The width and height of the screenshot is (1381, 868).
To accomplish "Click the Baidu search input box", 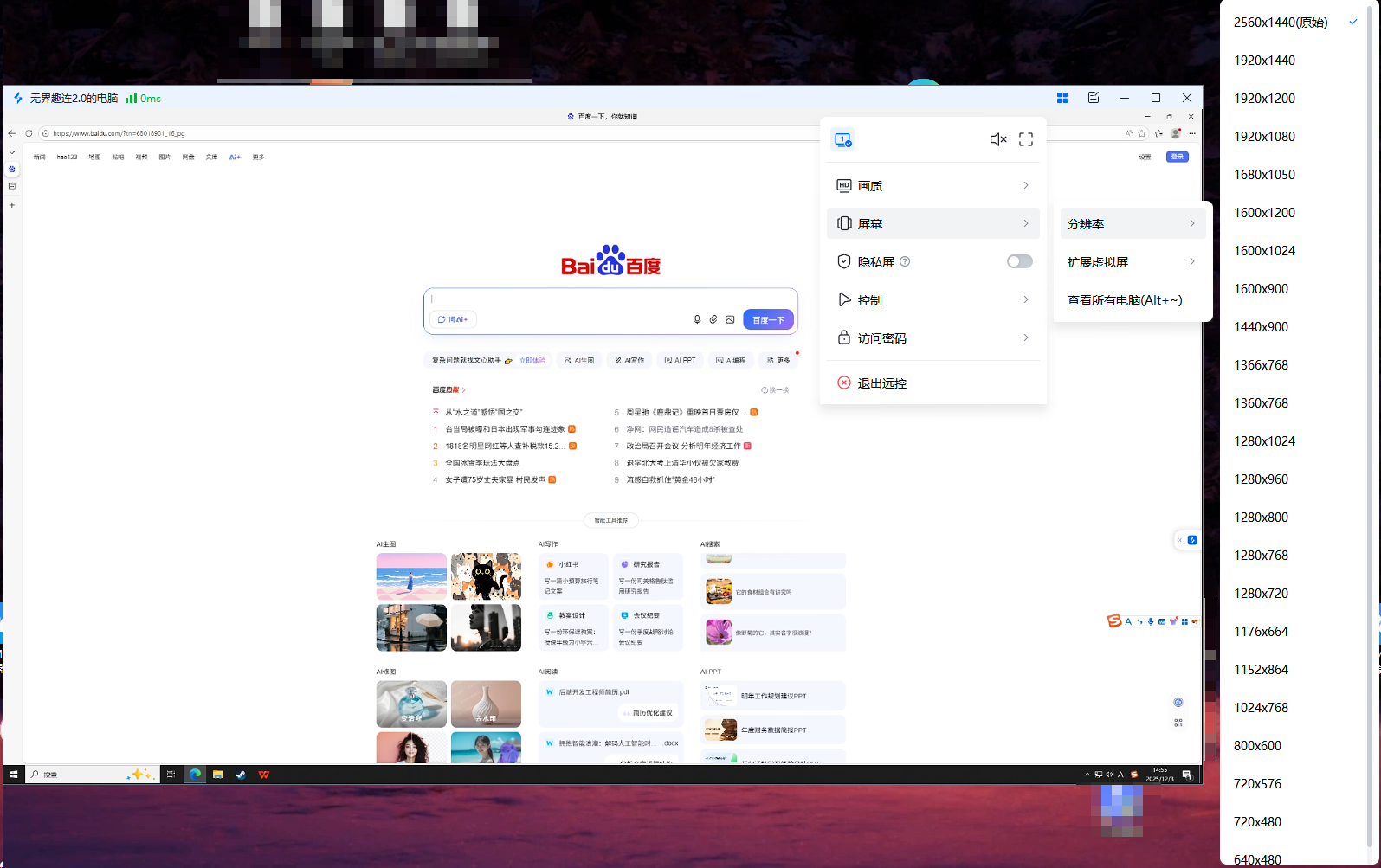I will tap(610, 299).
